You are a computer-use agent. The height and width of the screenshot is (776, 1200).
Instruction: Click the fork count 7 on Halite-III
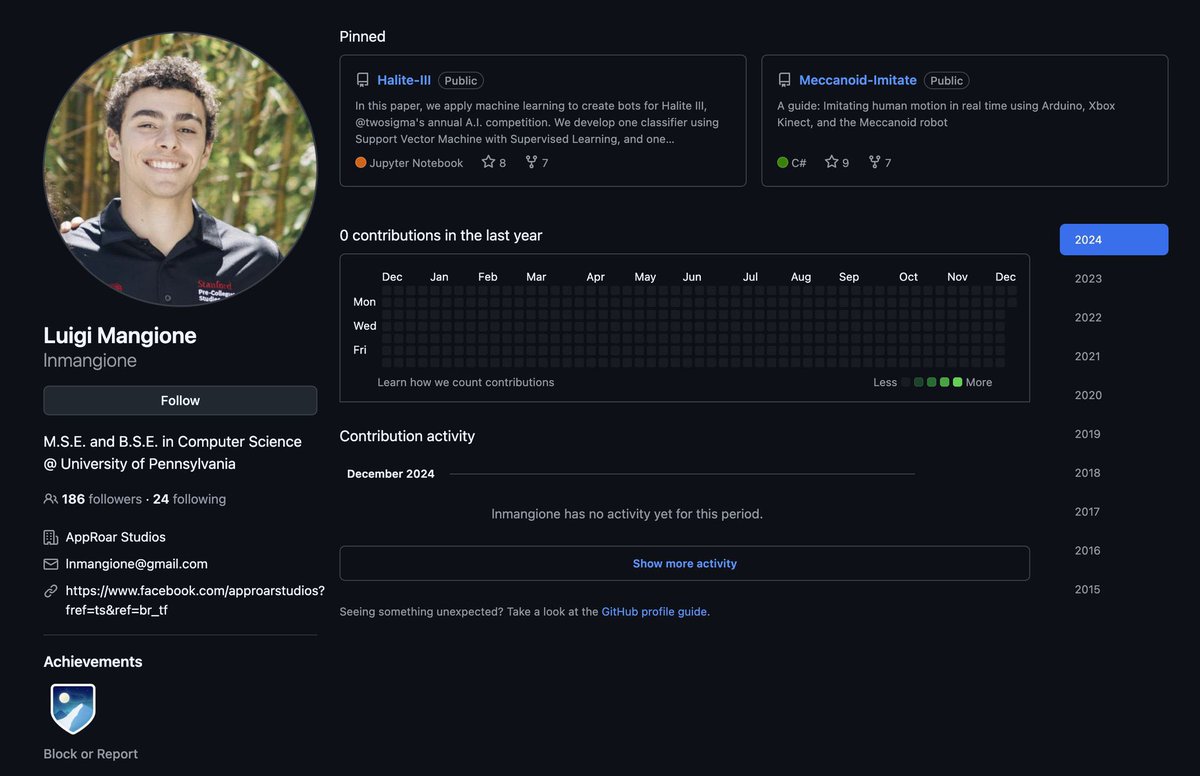click(x=545, y=163)
